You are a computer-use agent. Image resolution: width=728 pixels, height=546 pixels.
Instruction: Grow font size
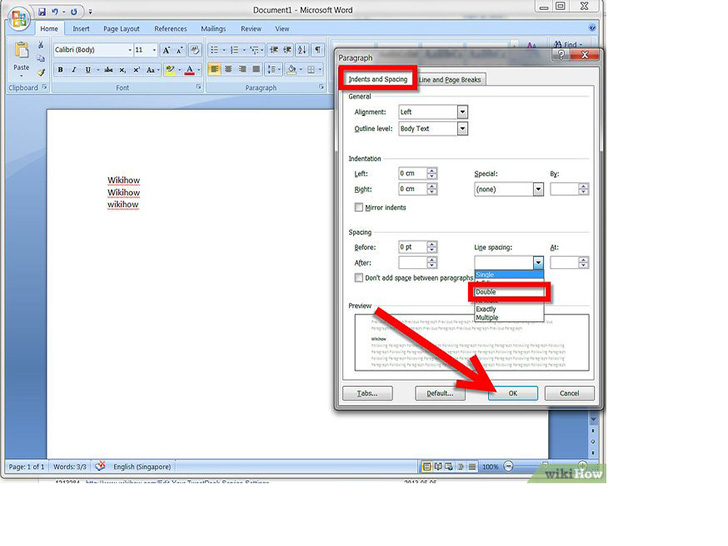click(166, 50)
